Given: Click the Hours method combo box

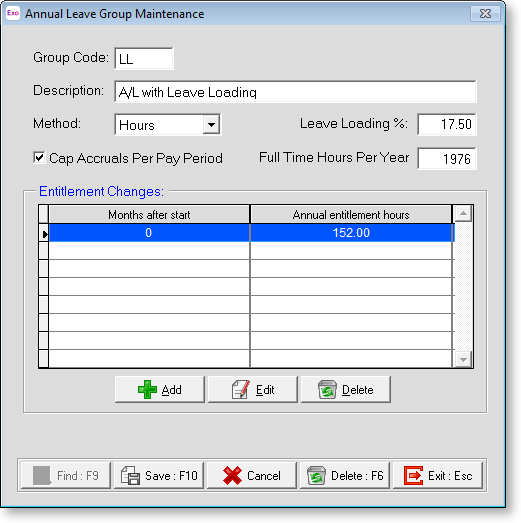Looking at the screenshot, I should [167, 125].
